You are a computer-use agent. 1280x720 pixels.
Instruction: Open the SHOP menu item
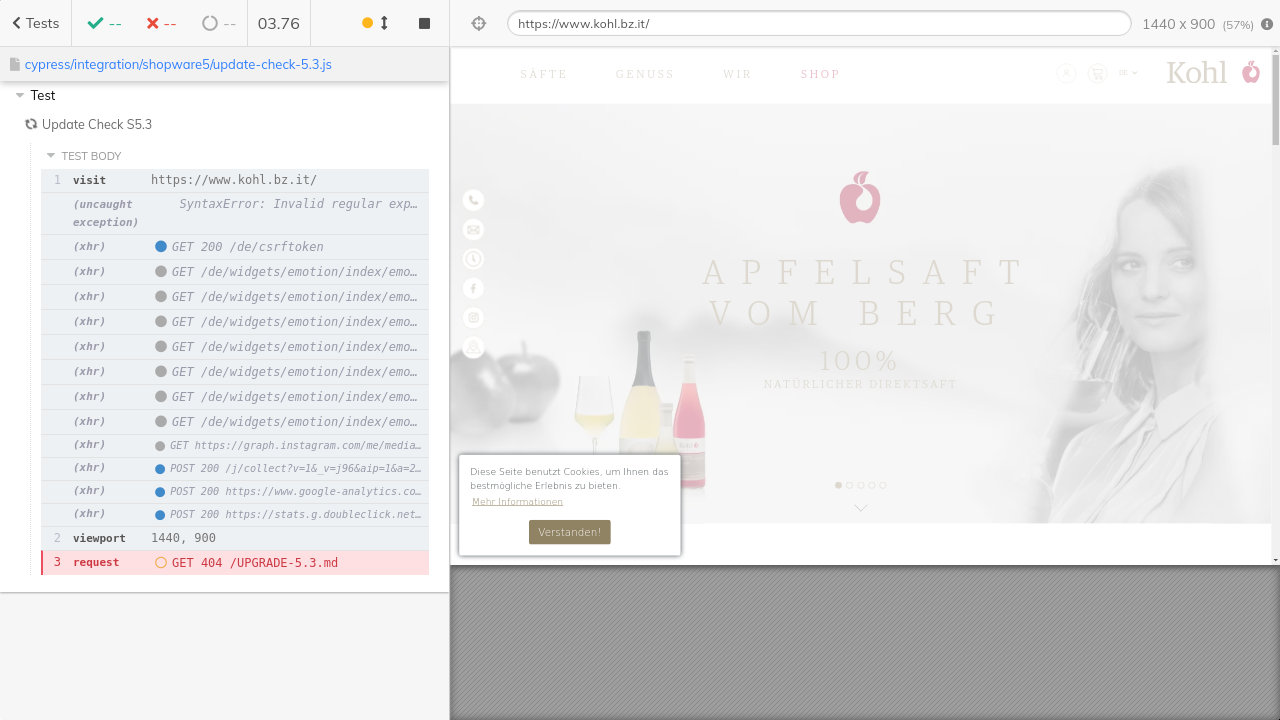pos(820,74)
